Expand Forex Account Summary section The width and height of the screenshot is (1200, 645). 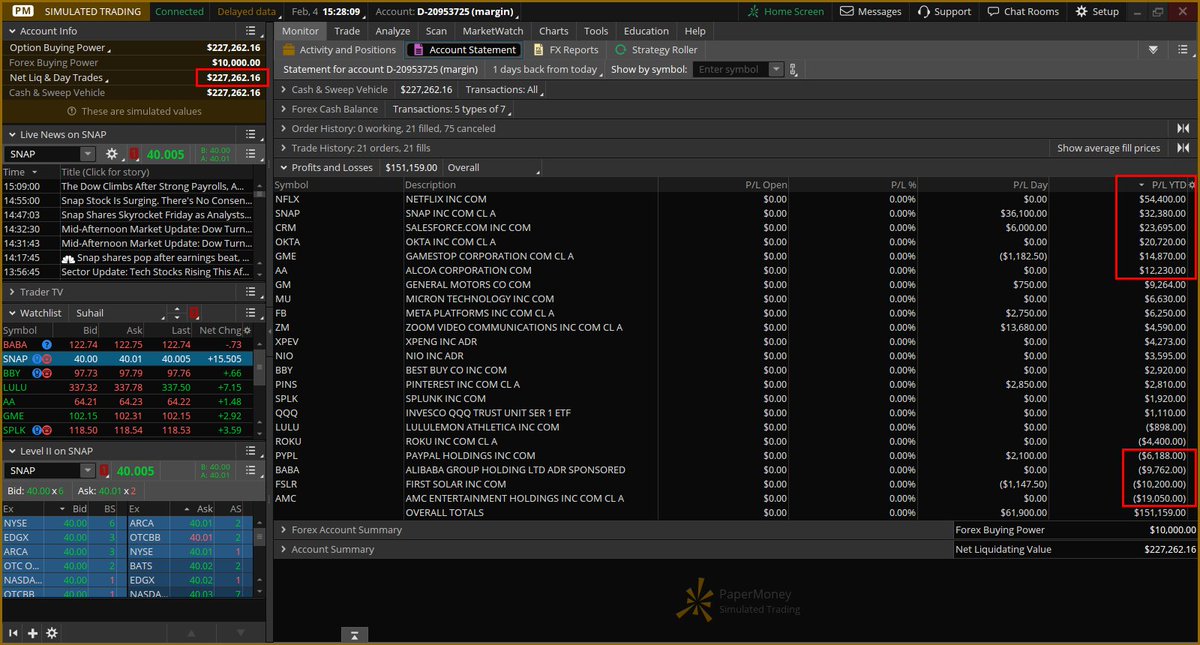pos(285,530)
